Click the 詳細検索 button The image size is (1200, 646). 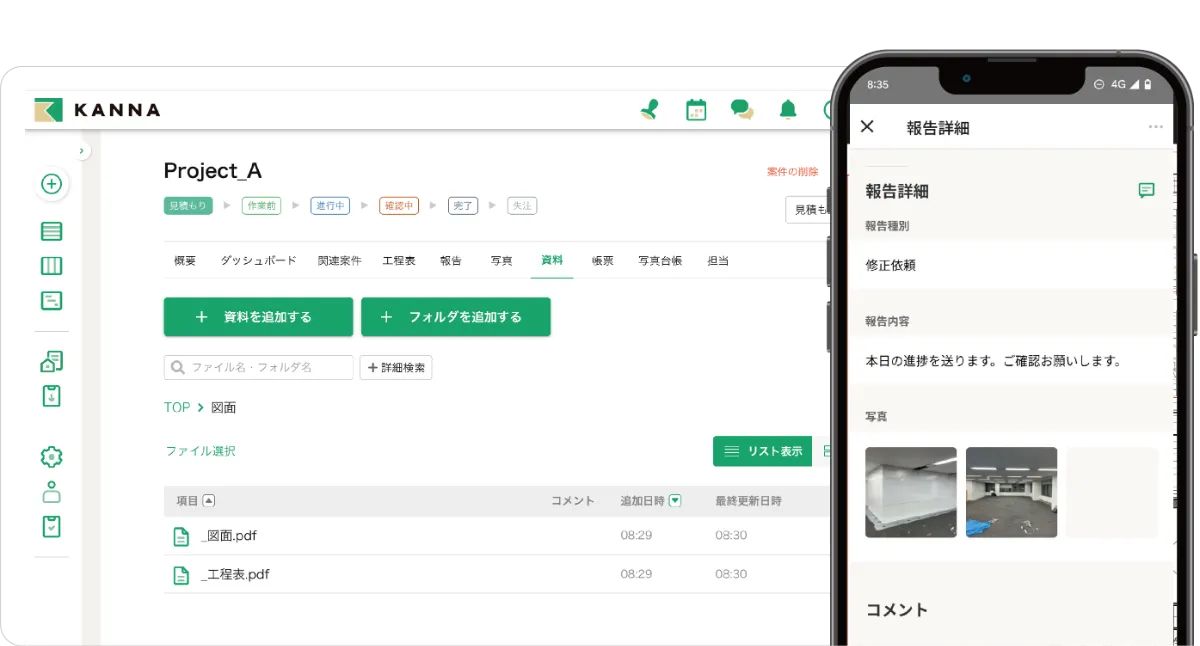tap(396, 367)
